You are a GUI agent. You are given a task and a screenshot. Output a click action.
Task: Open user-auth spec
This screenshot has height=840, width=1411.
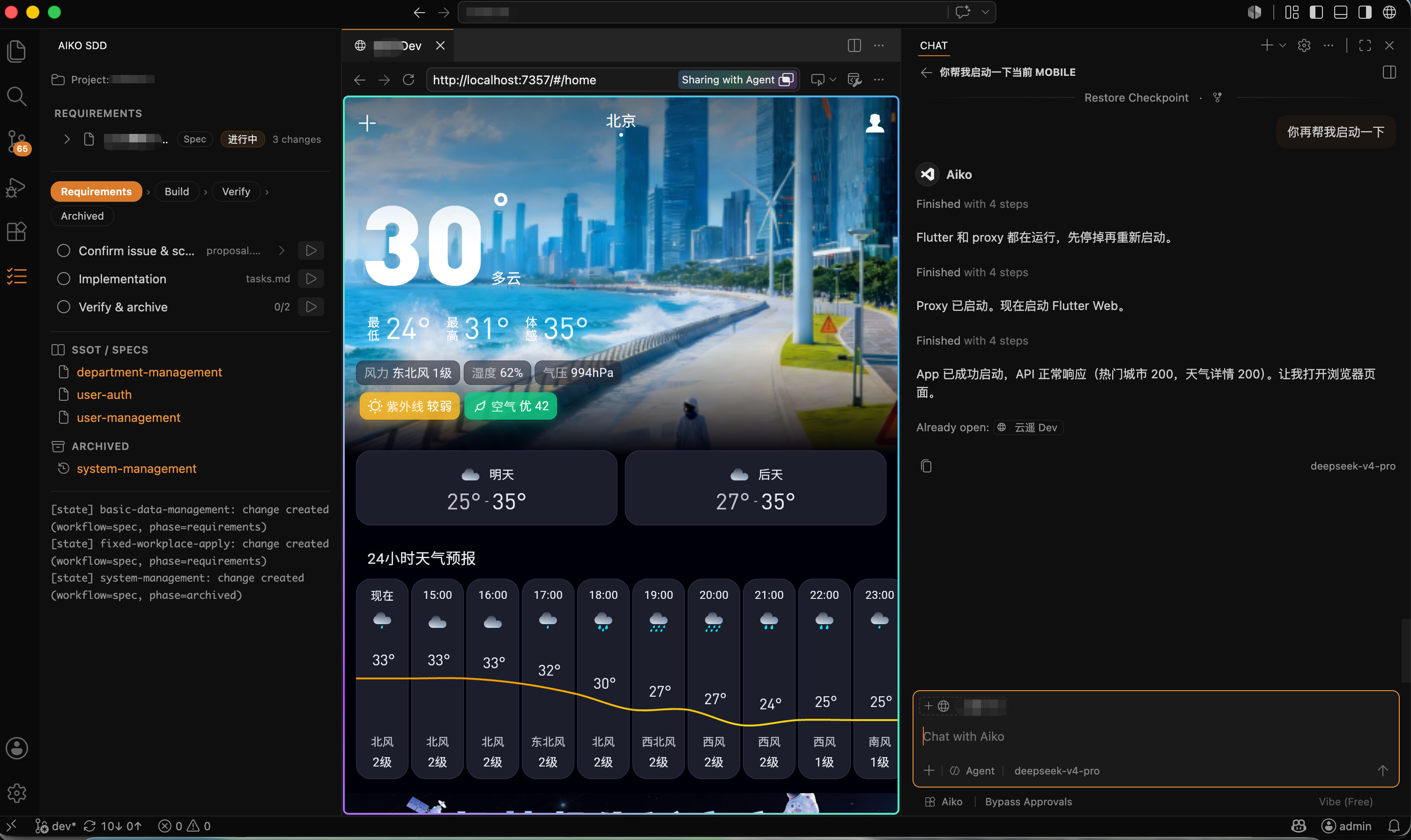click(x=104, y=395)
